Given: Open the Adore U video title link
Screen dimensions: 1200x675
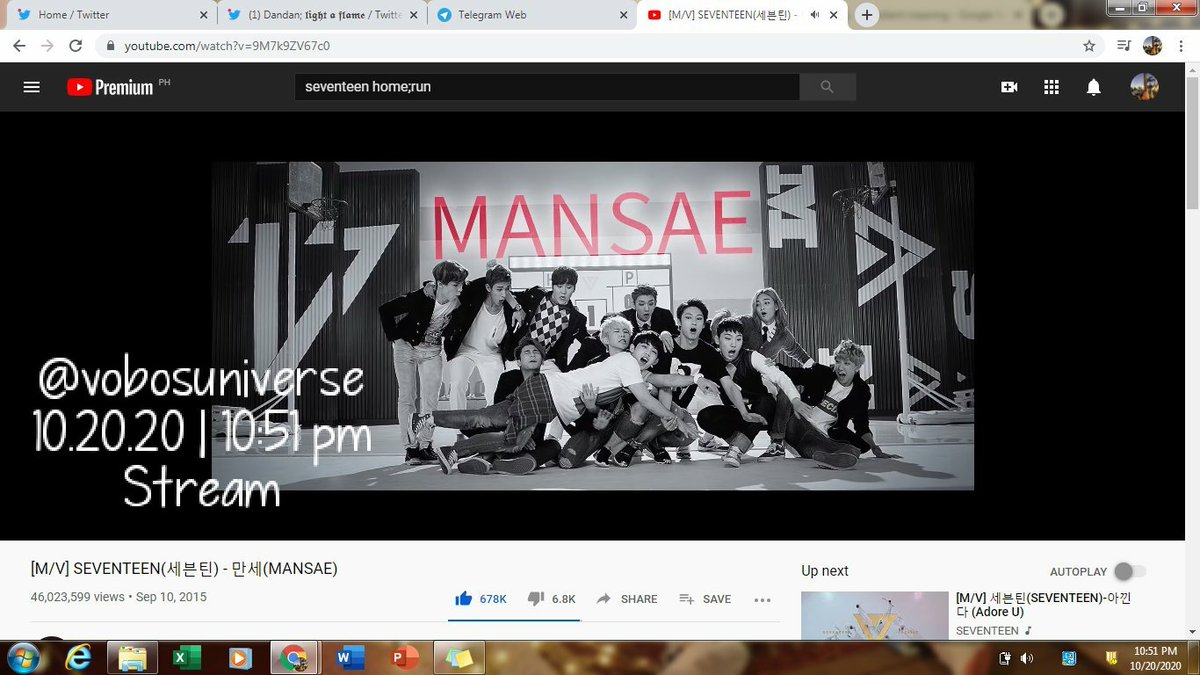Looking at the screenshot, I should click(1042, 605).
